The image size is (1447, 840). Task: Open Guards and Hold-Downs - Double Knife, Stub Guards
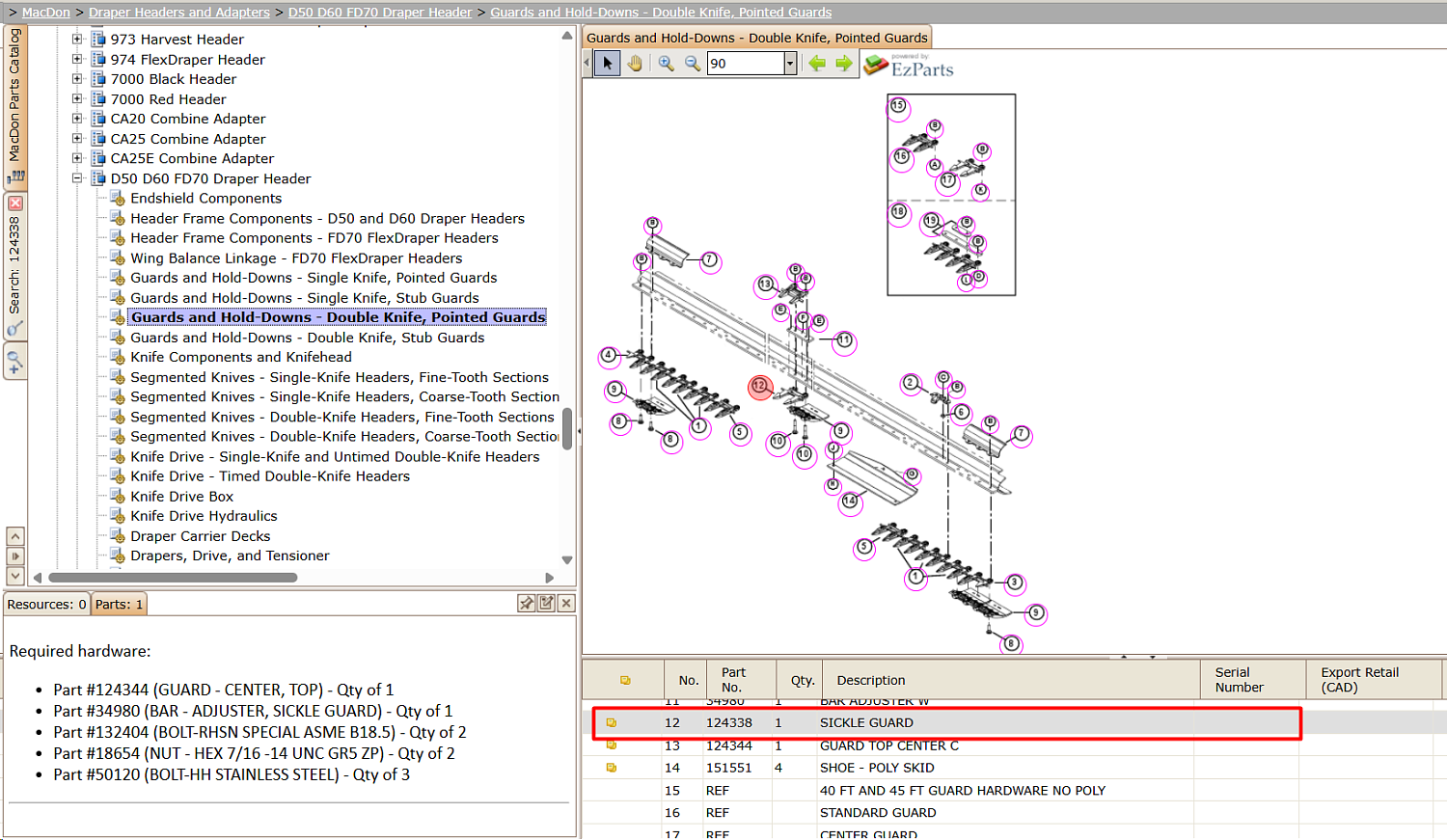coord(308,338)
